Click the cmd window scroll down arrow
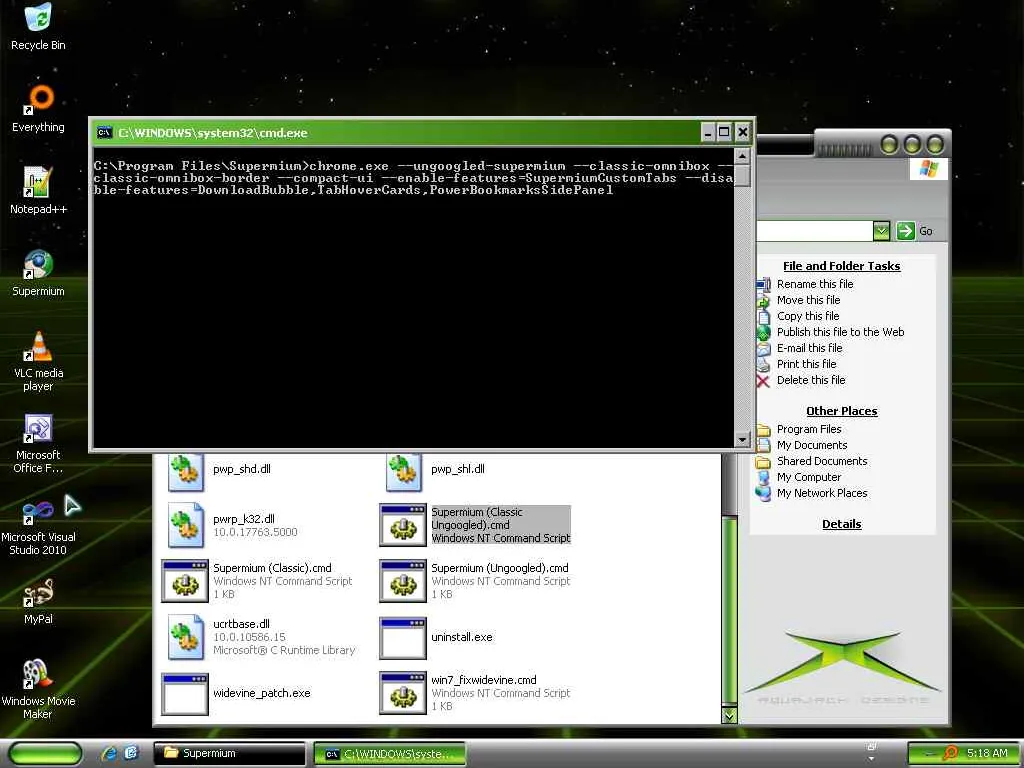The width and height of the screenshot is (1024, 768). tap(741, 440)
